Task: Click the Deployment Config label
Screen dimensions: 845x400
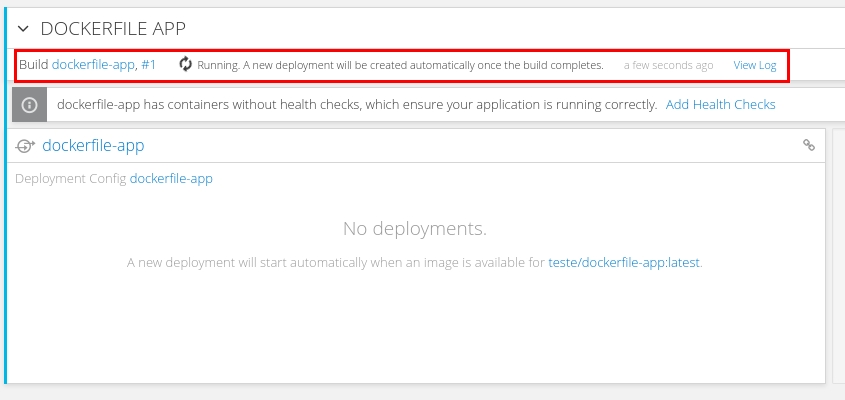Action: click(70, 179)
